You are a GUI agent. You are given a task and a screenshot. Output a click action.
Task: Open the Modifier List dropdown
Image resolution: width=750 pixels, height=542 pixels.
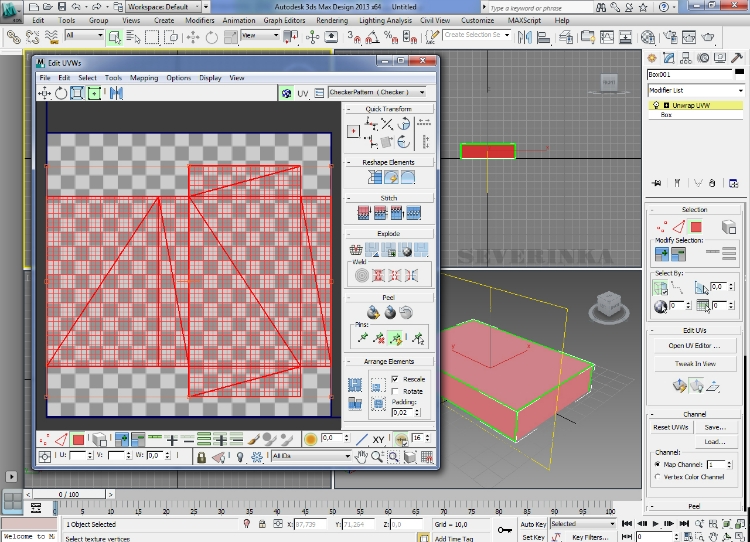(x=695, y=90)
